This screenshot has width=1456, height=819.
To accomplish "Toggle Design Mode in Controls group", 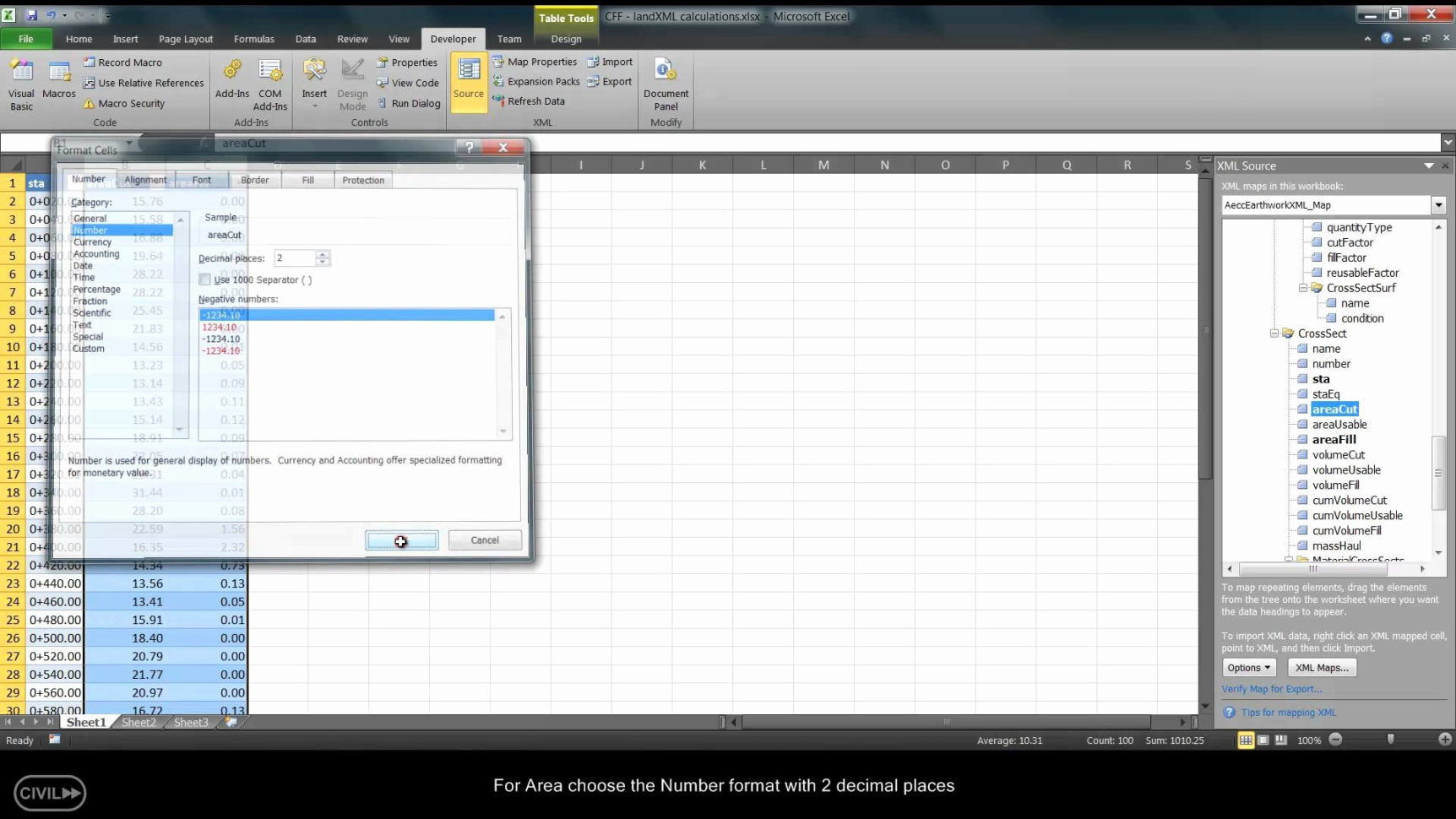I will (x=352, y=84).
